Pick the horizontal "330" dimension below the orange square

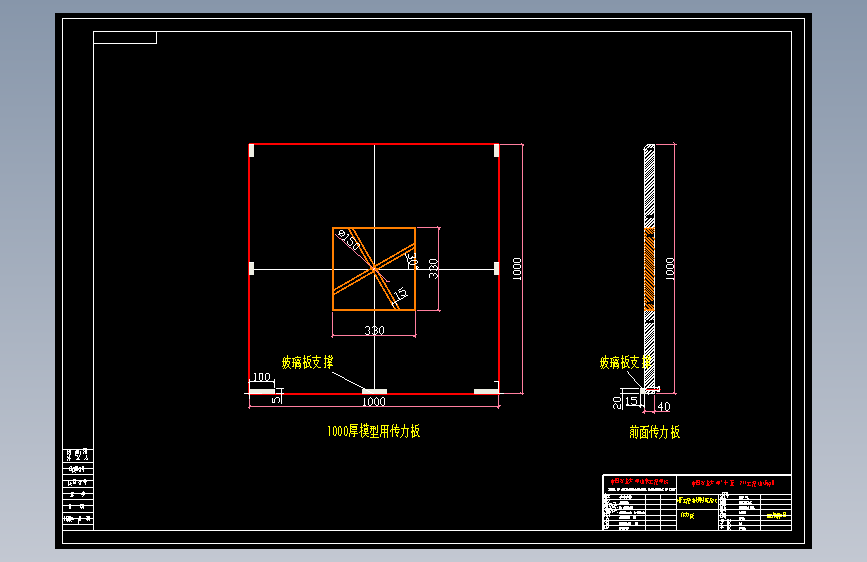coord(374,330)
